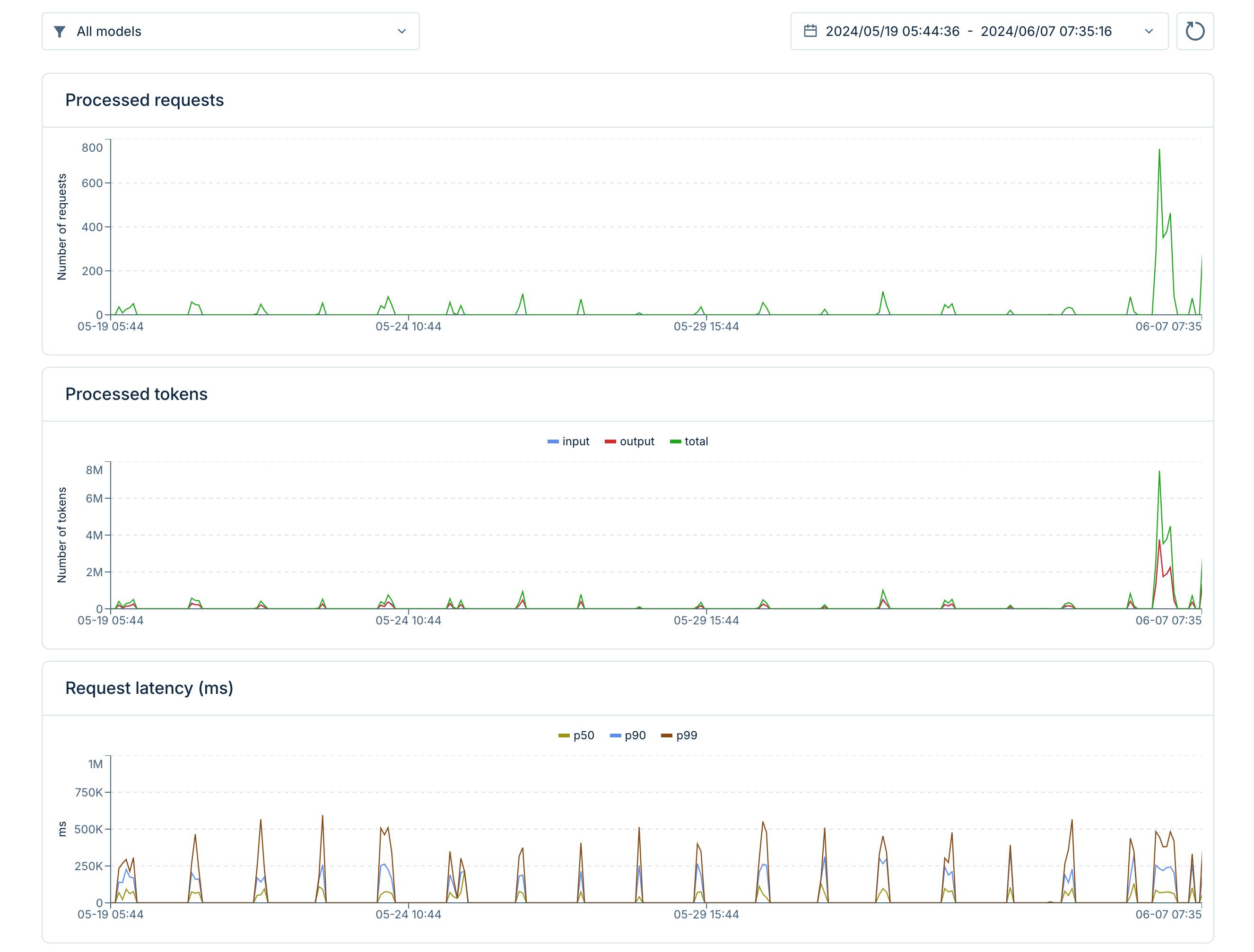Screen dimensions: 1254x952
Task: Click the chevron beside All models
Action: point(402,31)
